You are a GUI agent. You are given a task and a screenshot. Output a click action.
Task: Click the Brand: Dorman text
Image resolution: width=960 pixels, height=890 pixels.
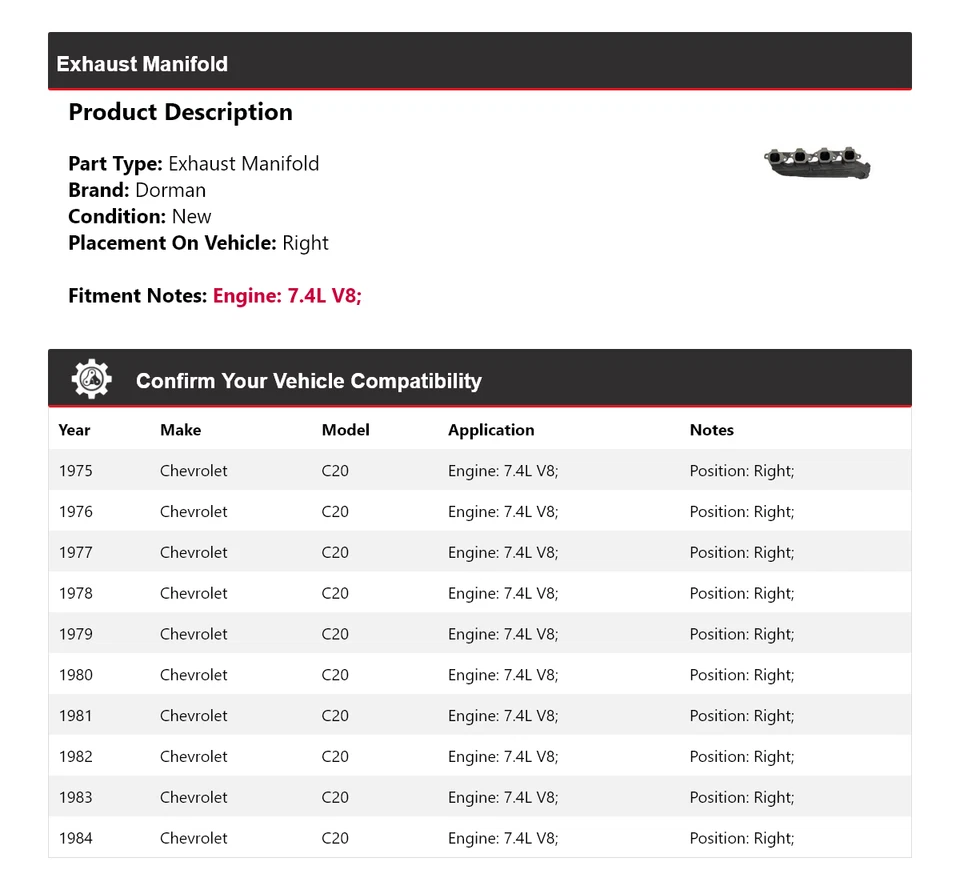(x=137, y=190)
